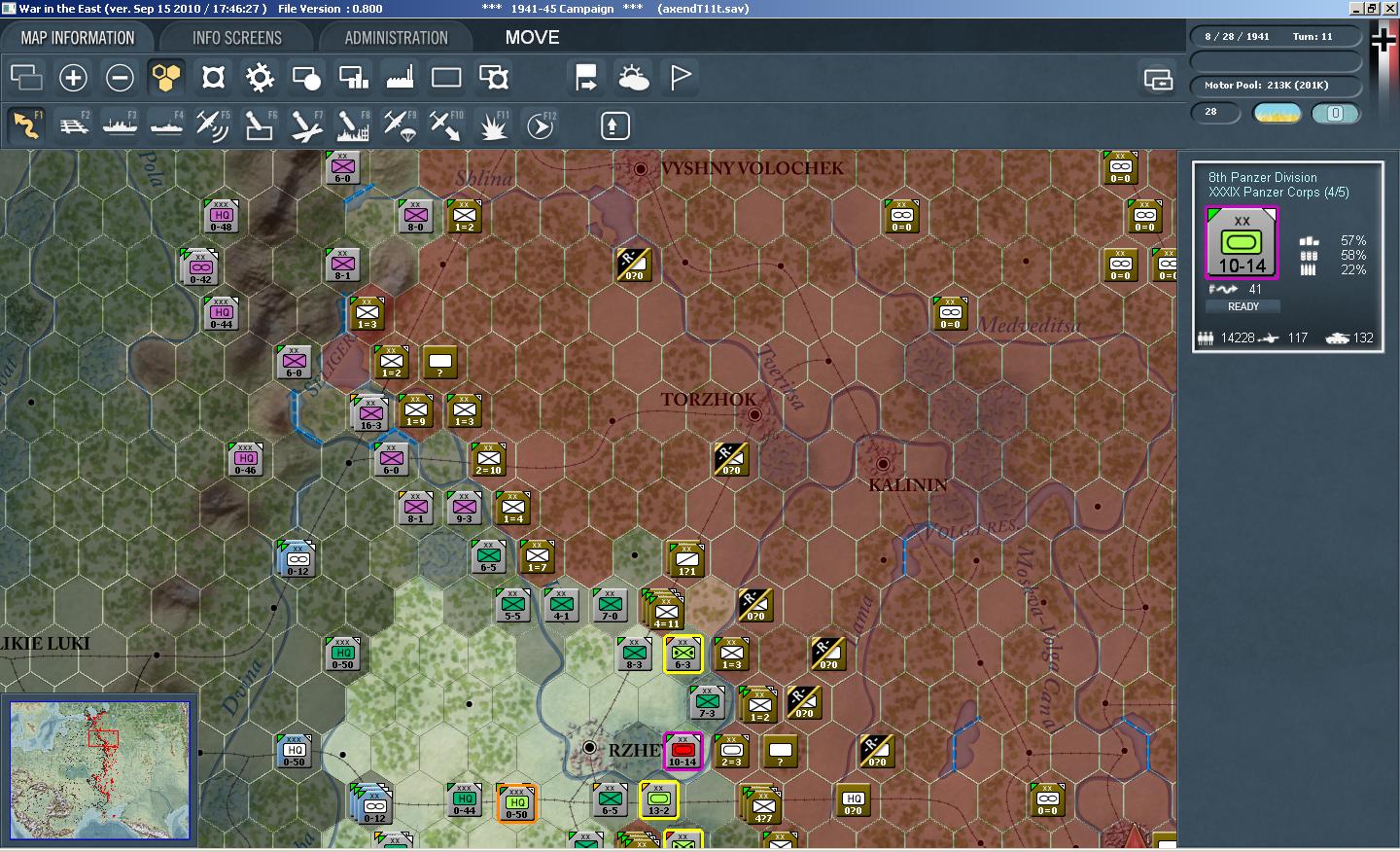Toggle the hex grid display

(x=166, y=78)
